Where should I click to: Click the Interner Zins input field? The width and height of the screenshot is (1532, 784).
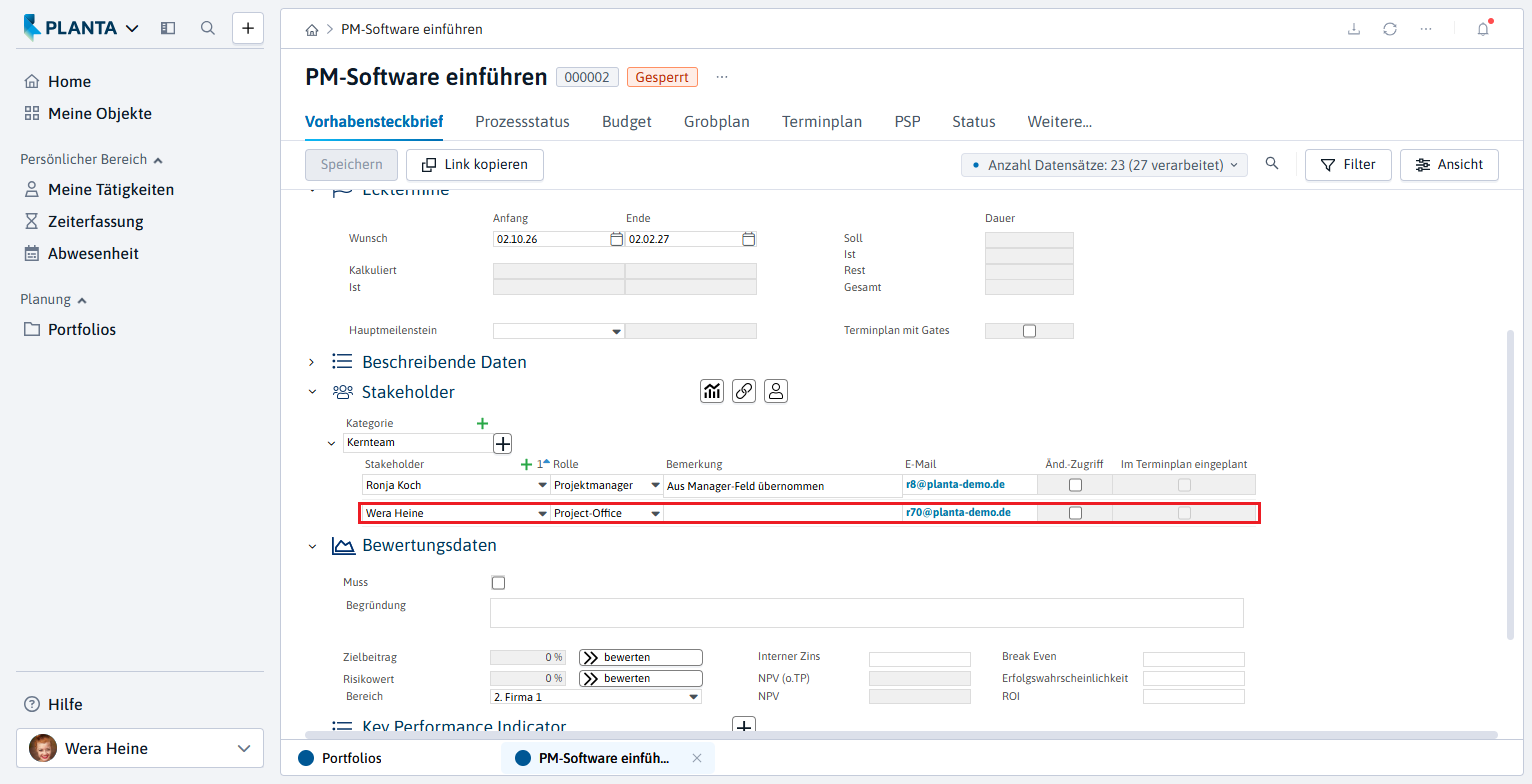pos(920,659)
